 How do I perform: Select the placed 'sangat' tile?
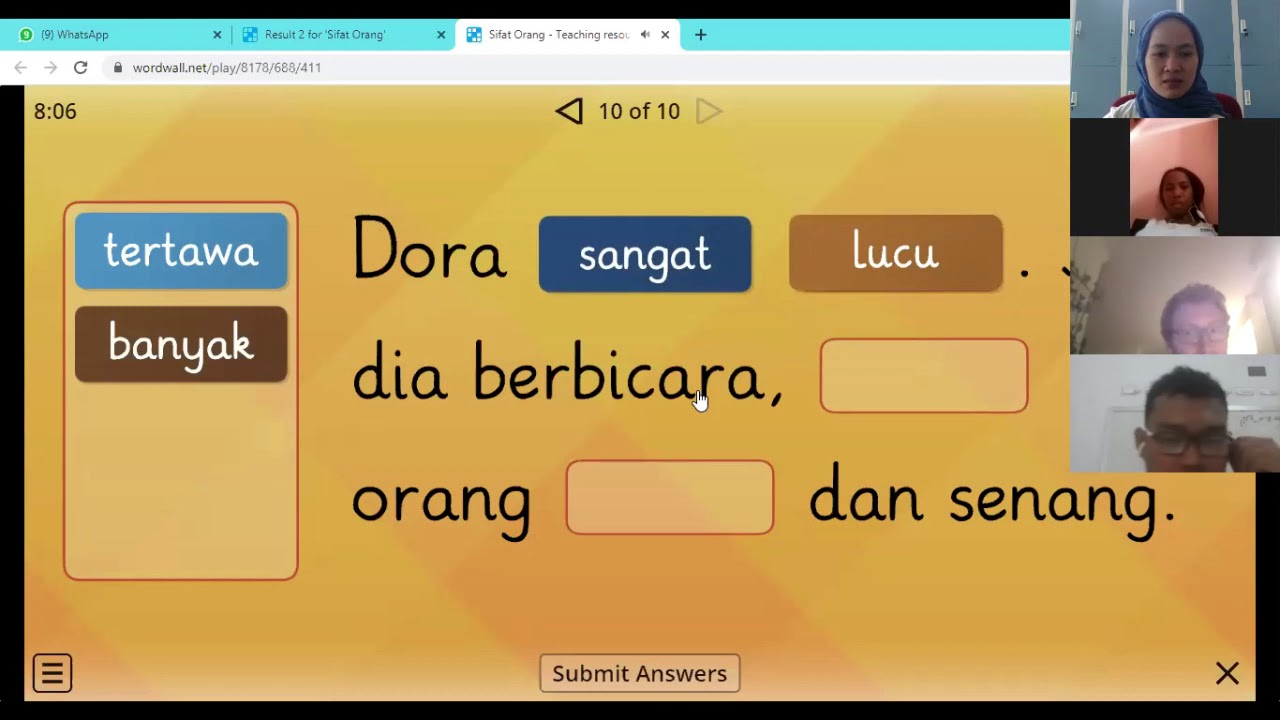[x=645, y=254]
